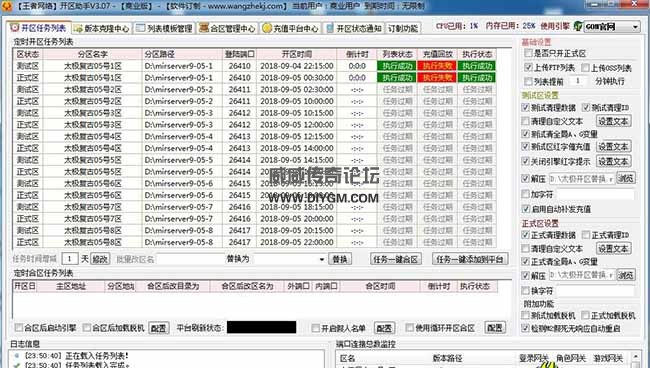Image resolution: width=650 pixels, height=368 pixels.
Task: Switch to the 开区任务列表 tab
Action: [39, 28]
